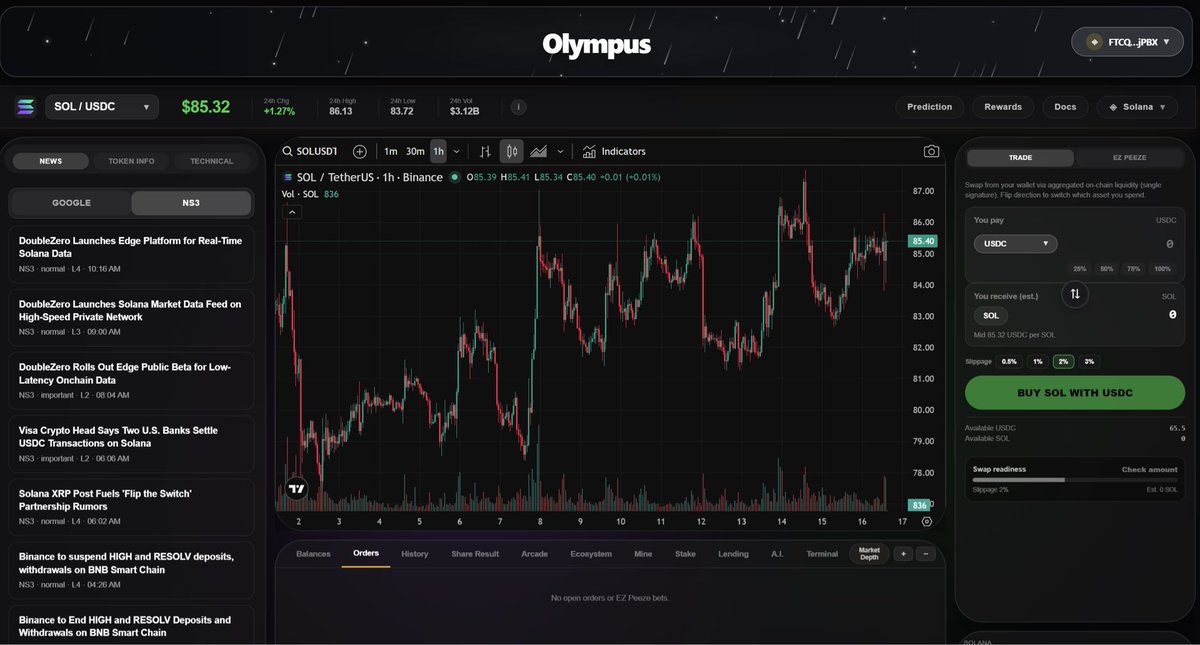
Task: Use 100% of USDC balance
Action: point(1162,269)
